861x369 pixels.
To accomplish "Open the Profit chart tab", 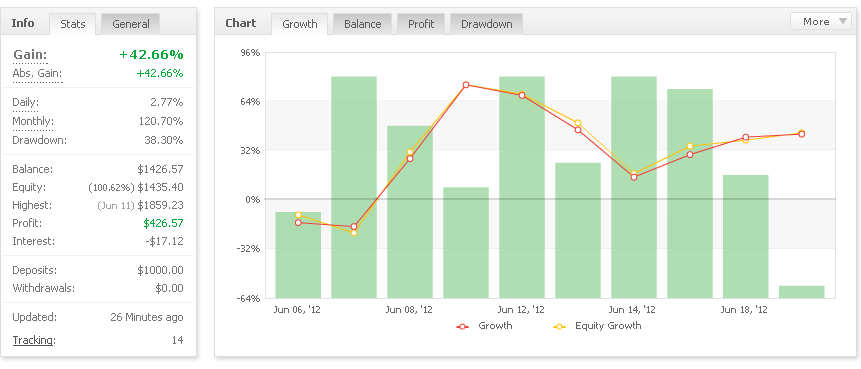I will 421,24.
